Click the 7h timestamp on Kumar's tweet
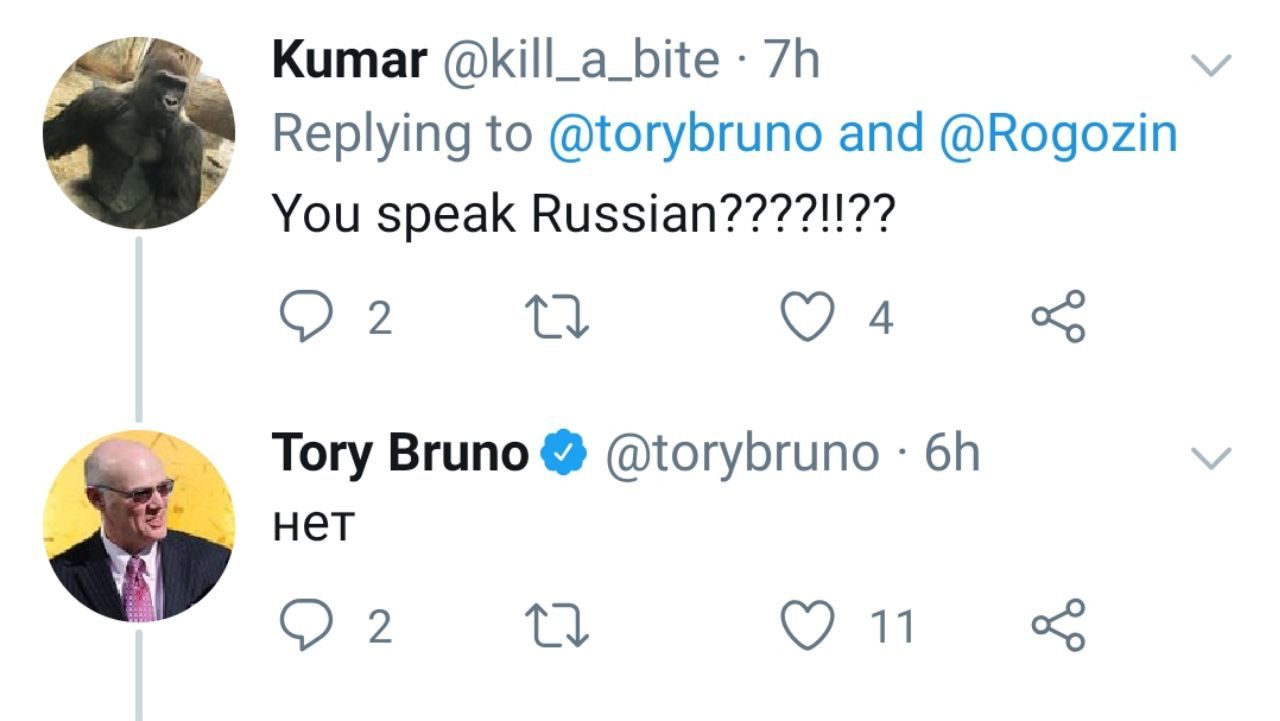This screenshot has height=721, width=1280. point(790,61)
